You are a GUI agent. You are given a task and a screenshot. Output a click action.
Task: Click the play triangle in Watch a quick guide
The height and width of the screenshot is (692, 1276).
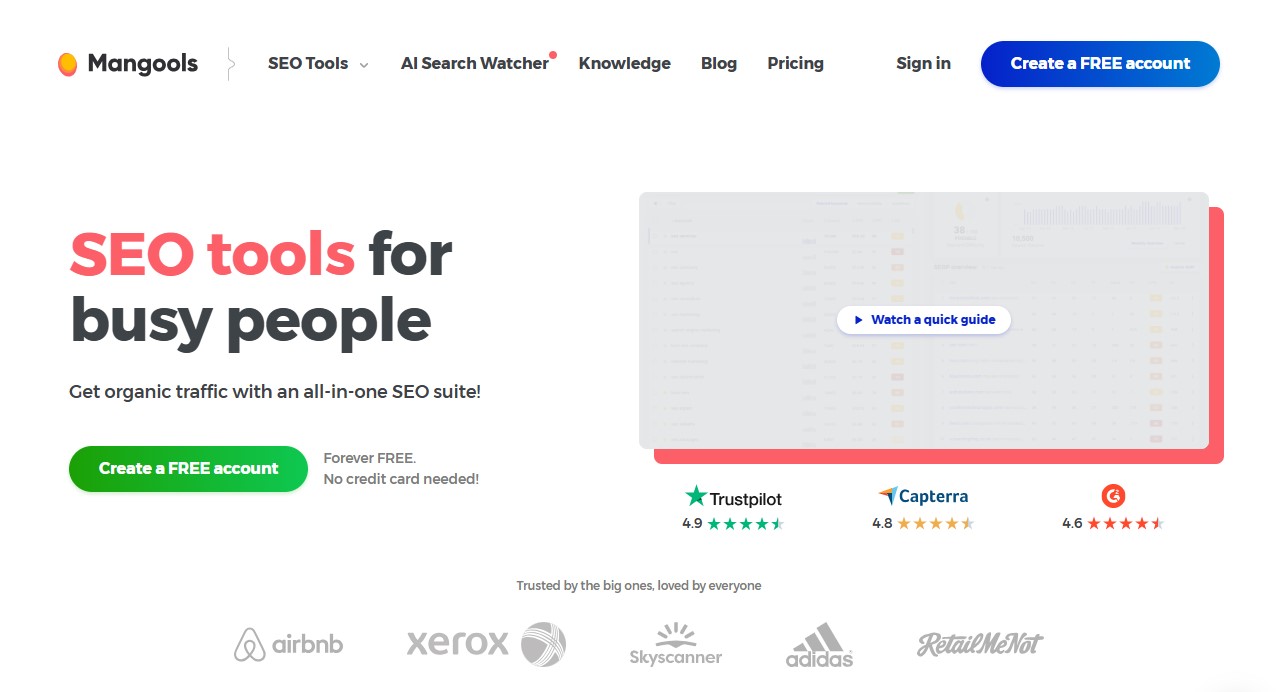pyautogui.click(x=858, y=320)
